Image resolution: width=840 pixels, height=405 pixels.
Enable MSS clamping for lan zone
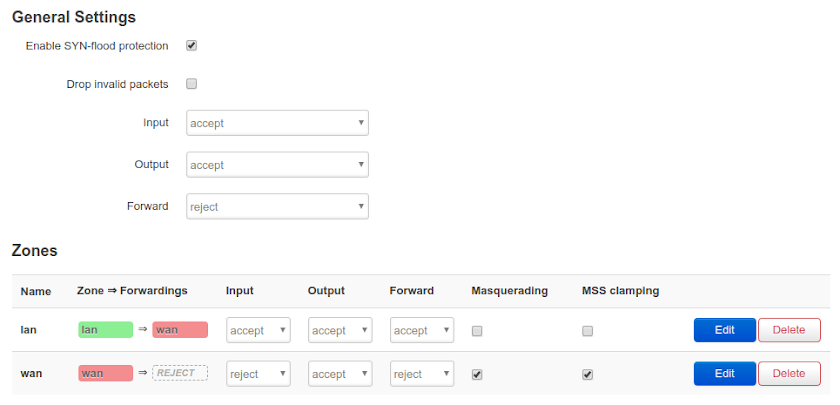click(x=587, y=331)
